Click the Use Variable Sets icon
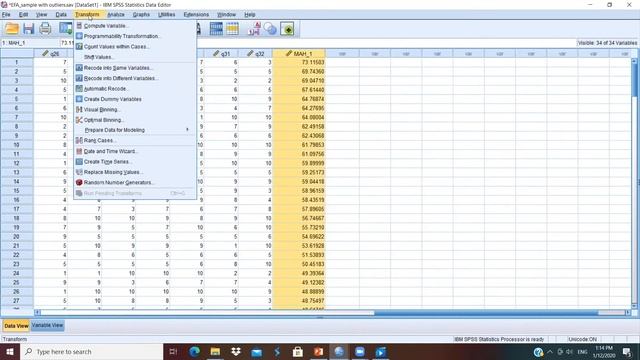 point(270,29)
